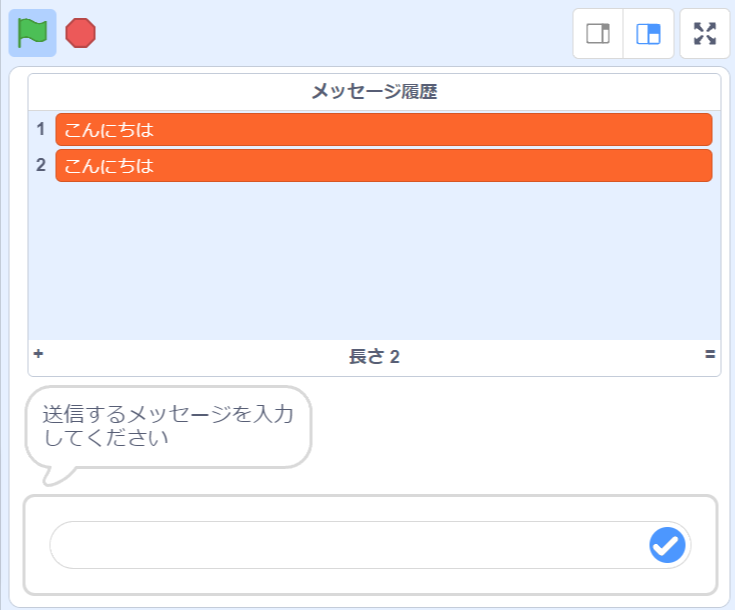Select second こんにちは list entry
This screenshot has width=735, height=610.
pyautogui.click(x=383, y=165)
